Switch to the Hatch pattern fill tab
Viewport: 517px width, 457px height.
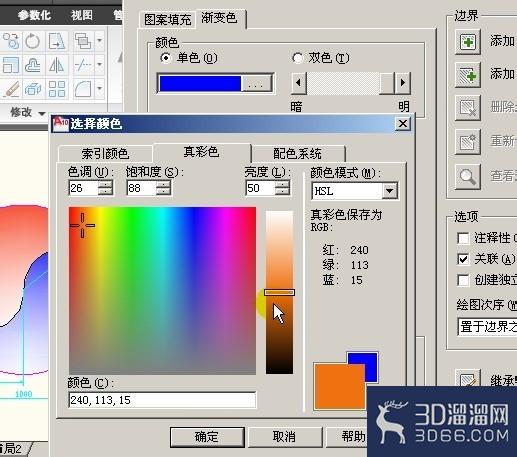point(167,20)
